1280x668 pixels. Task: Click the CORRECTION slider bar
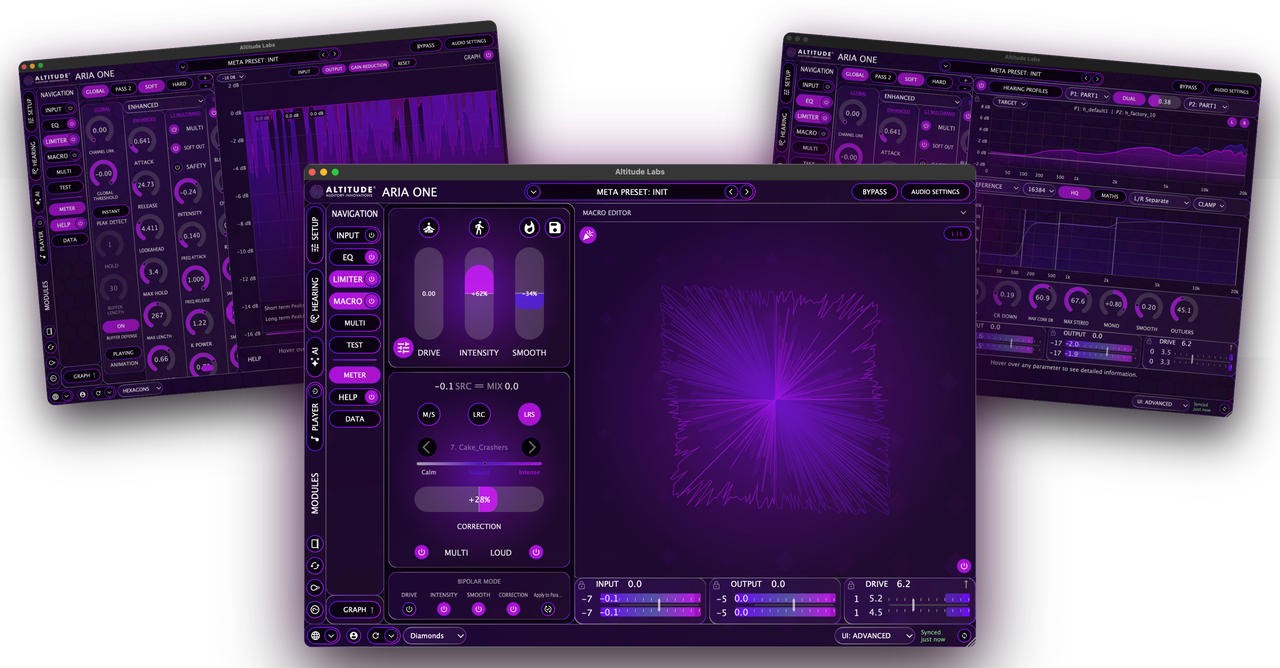pos(479,499)
